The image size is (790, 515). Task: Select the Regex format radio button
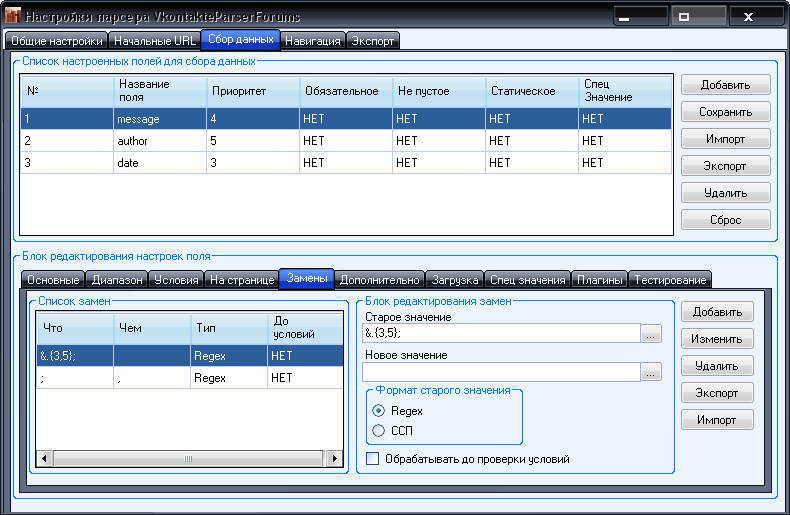378,411
